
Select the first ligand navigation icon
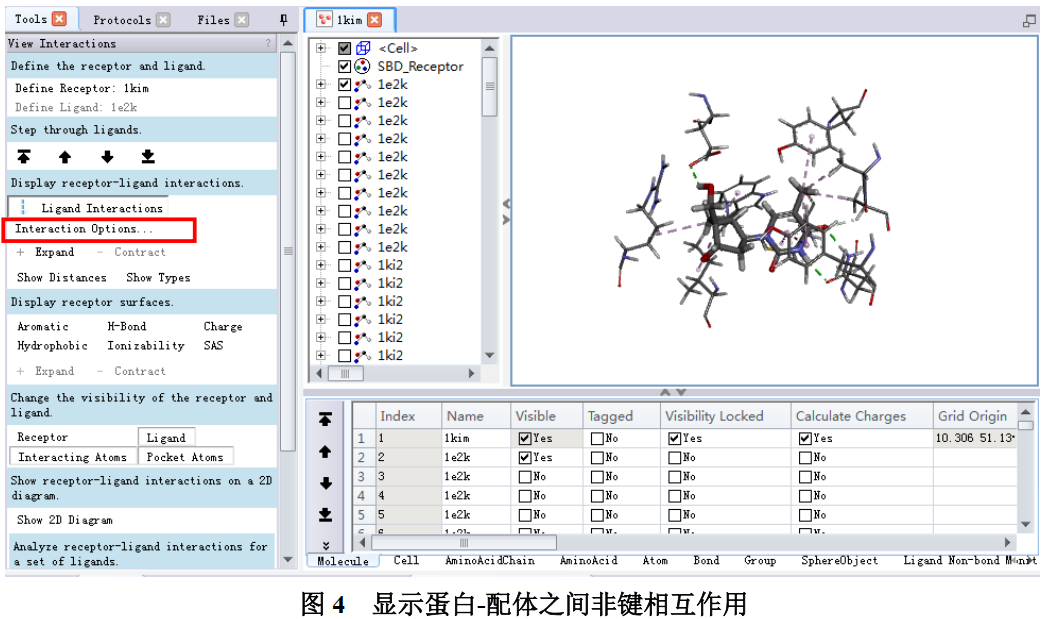click(24, 156)
